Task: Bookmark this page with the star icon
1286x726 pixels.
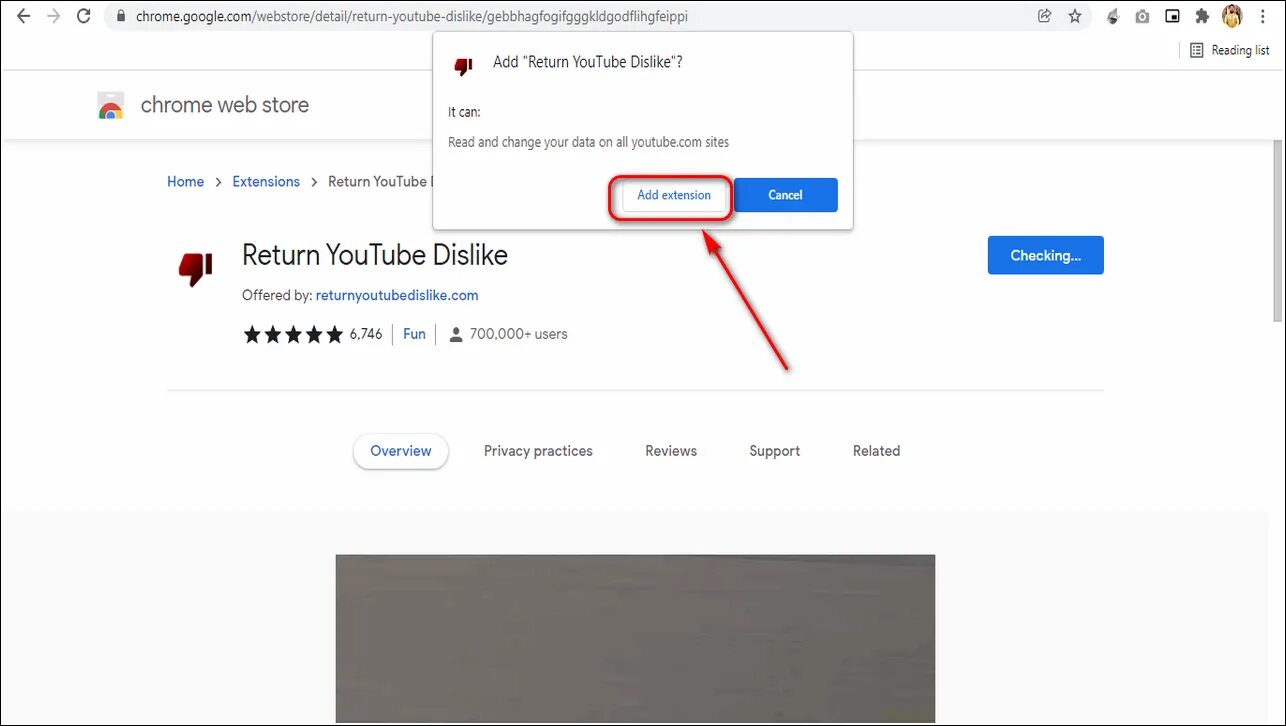Action: tap(1075, 16)
